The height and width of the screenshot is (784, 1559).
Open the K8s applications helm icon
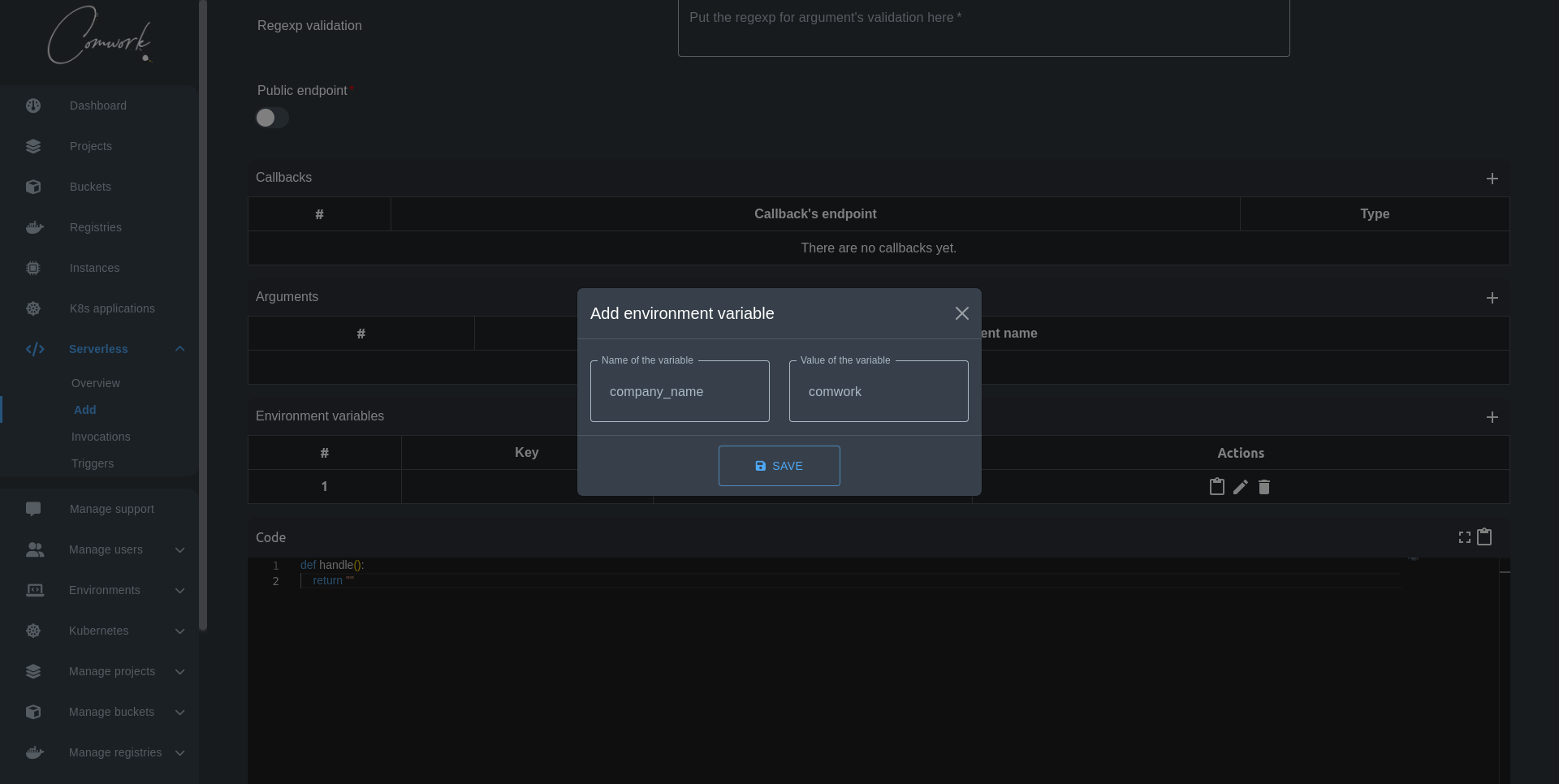tap(33, 308)
